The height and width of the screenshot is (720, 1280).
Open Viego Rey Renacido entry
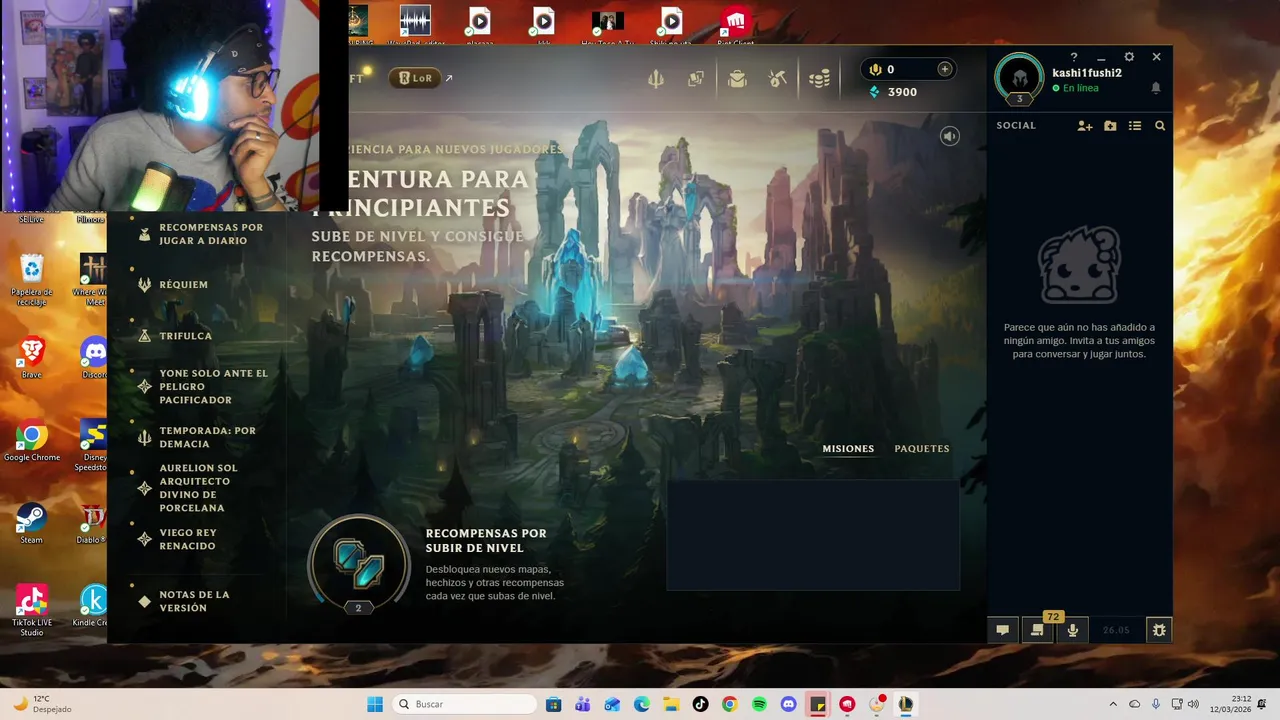click(178, 539)
